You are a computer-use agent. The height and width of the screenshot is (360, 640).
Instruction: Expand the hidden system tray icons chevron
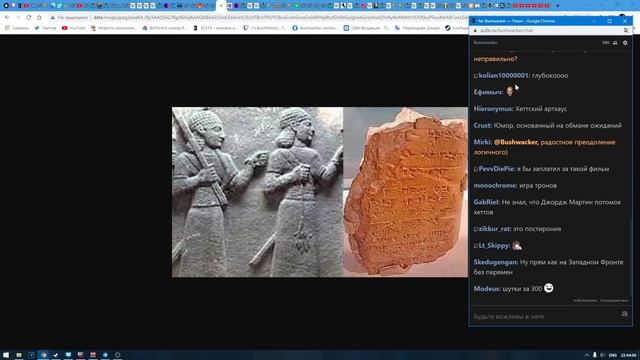(x=587, y=355)
